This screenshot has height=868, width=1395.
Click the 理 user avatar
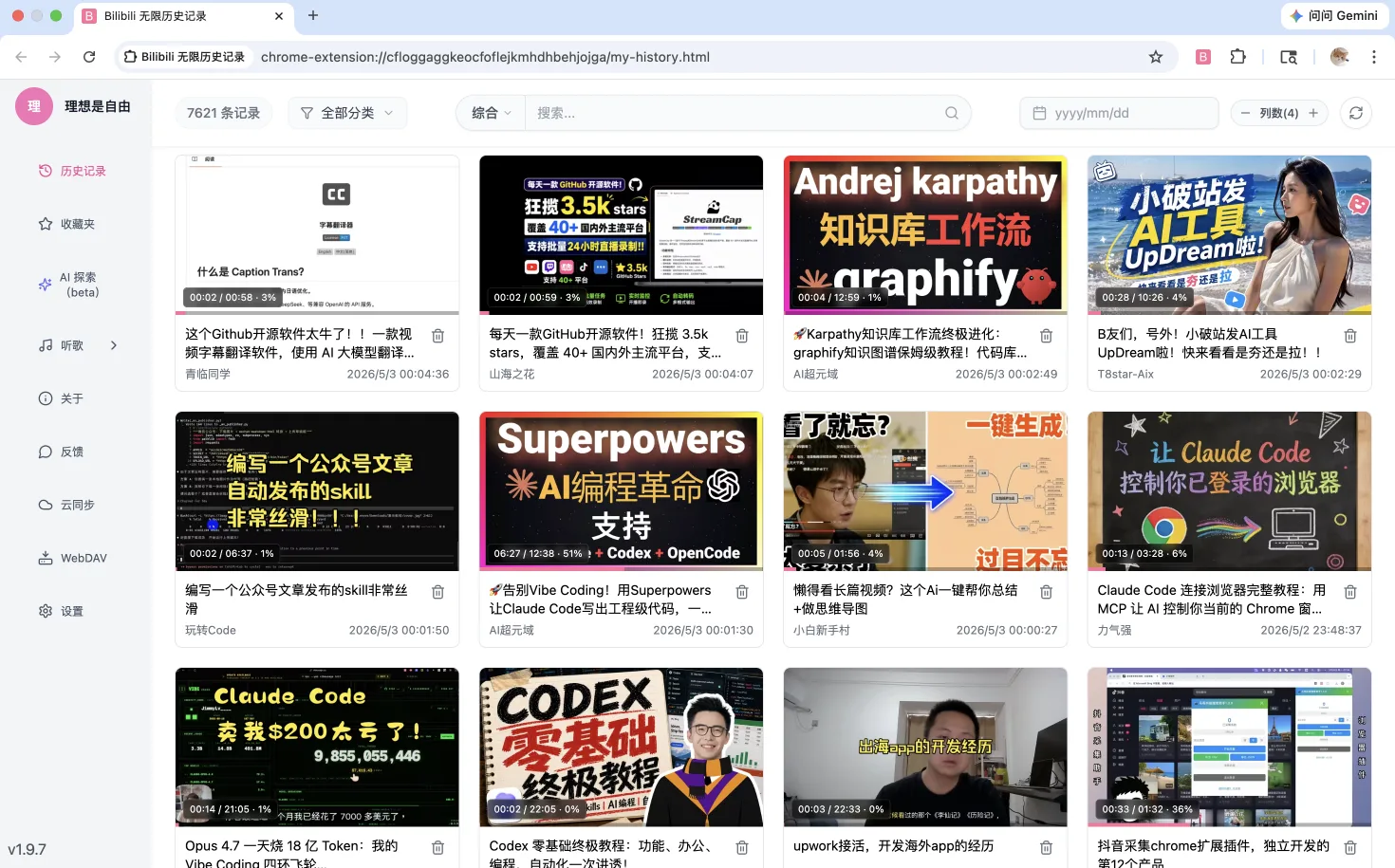pyautogui.click(x=34, y=106)
